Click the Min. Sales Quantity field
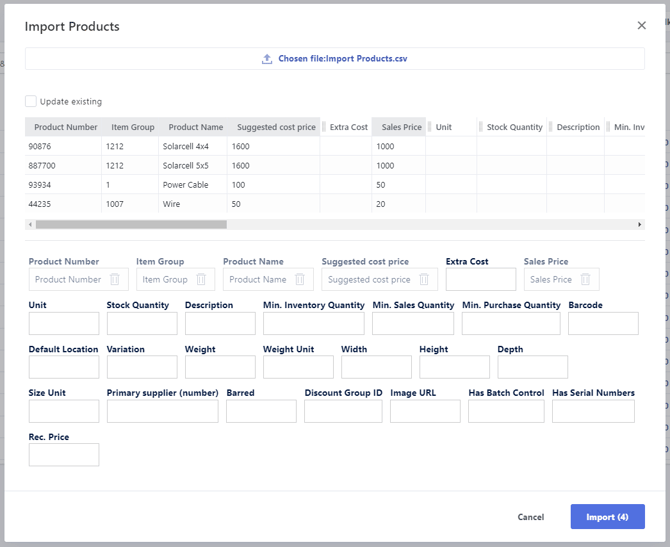Image resolution: width=670 pixels, height=547 pixels. (413, 323)
